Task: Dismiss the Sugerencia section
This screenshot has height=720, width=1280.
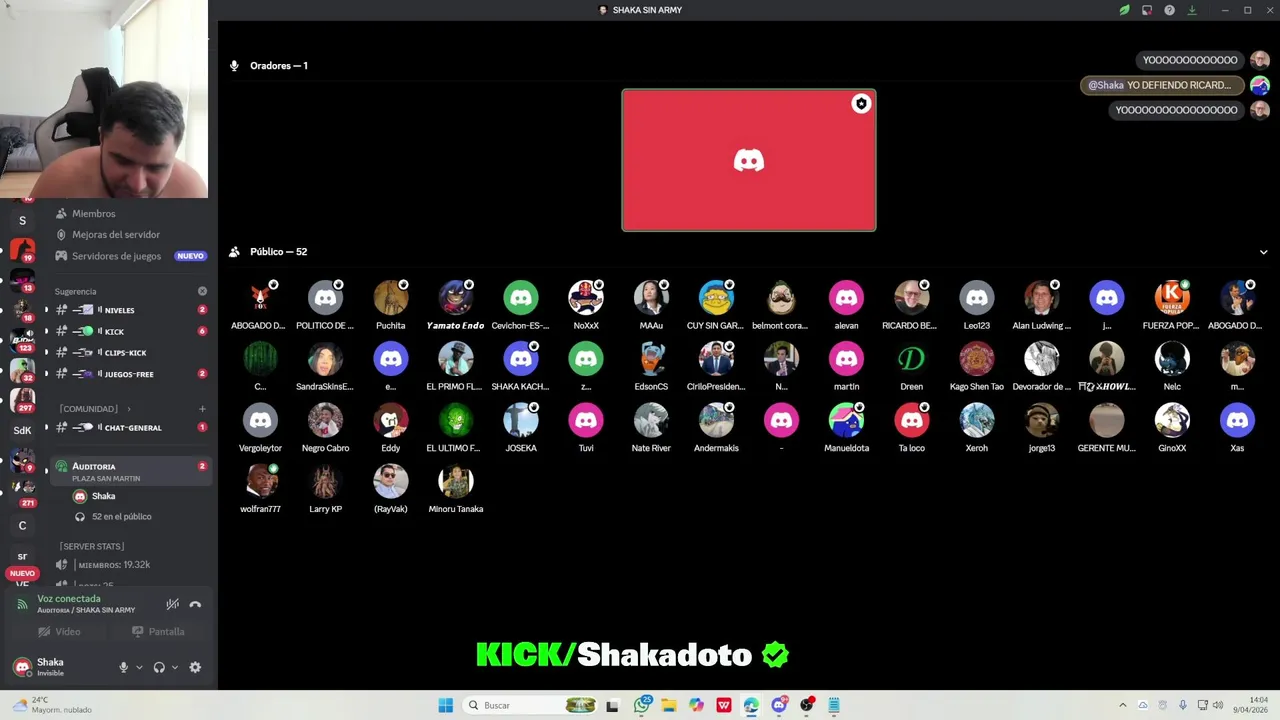Action: point(202,291)
